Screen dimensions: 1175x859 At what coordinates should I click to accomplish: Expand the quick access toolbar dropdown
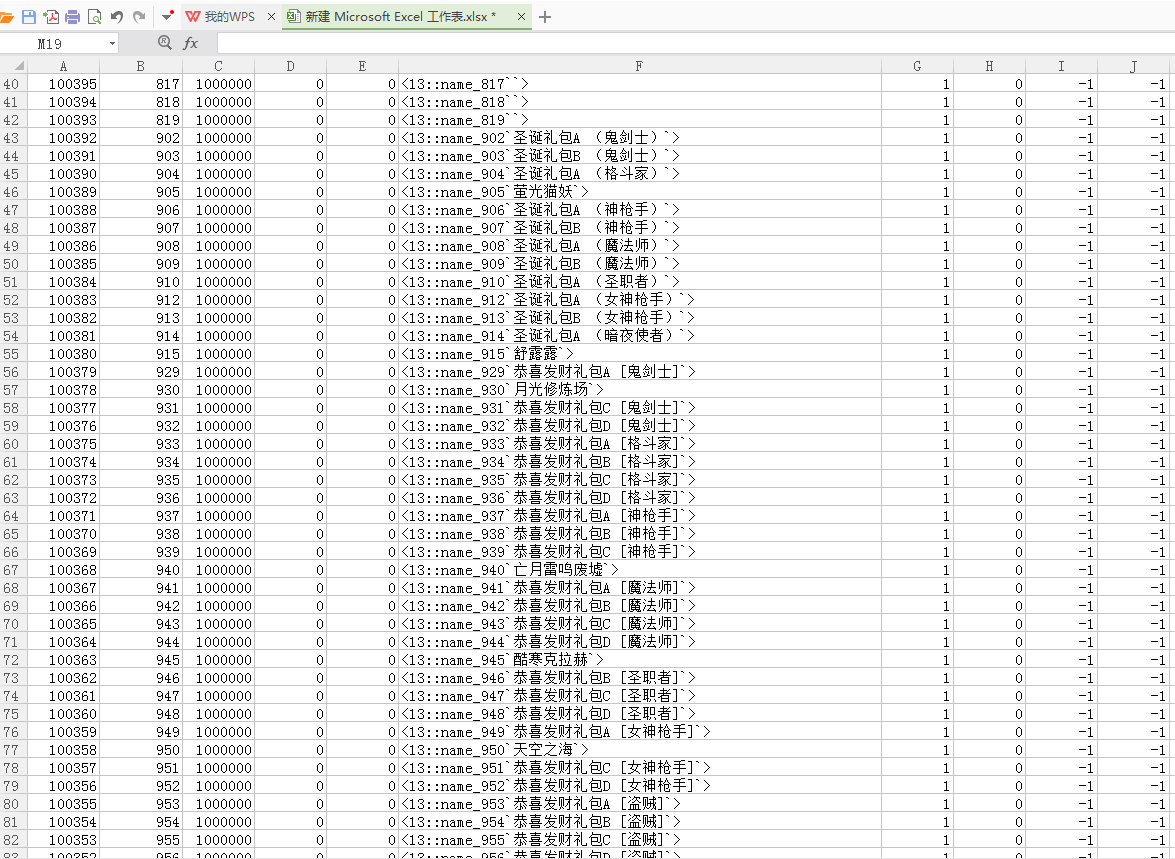pos(166,17)
